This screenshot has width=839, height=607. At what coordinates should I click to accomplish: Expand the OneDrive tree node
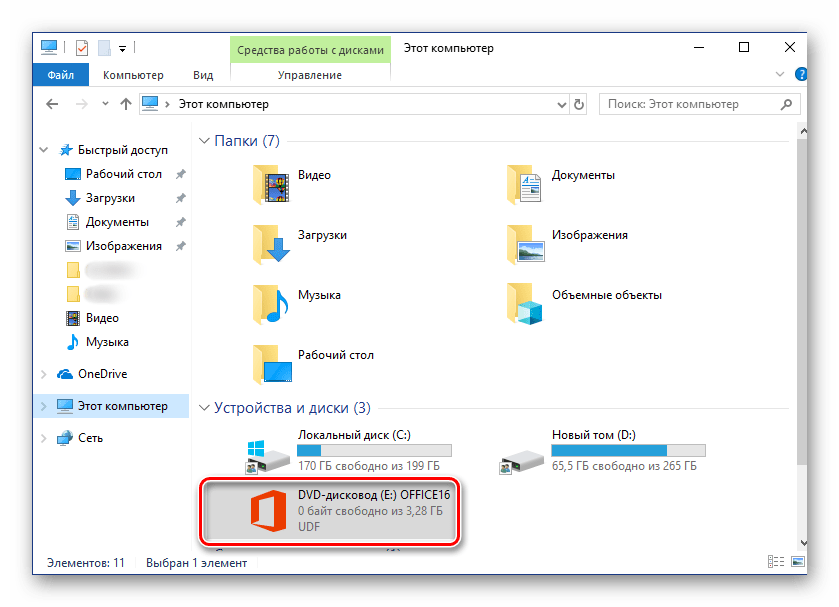[x=43, y=374]
